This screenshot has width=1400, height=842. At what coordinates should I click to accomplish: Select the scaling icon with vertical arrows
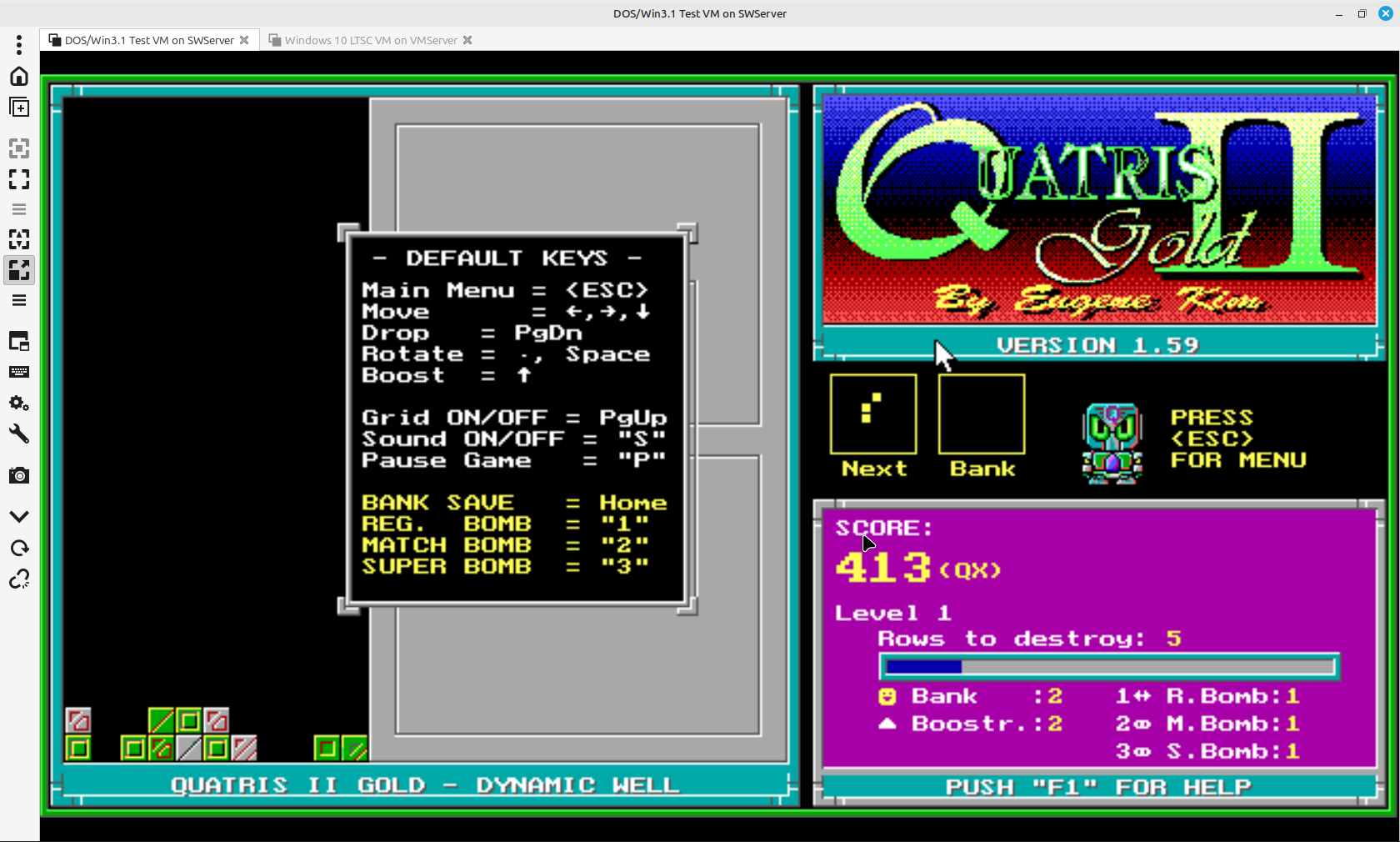point(19,239)
